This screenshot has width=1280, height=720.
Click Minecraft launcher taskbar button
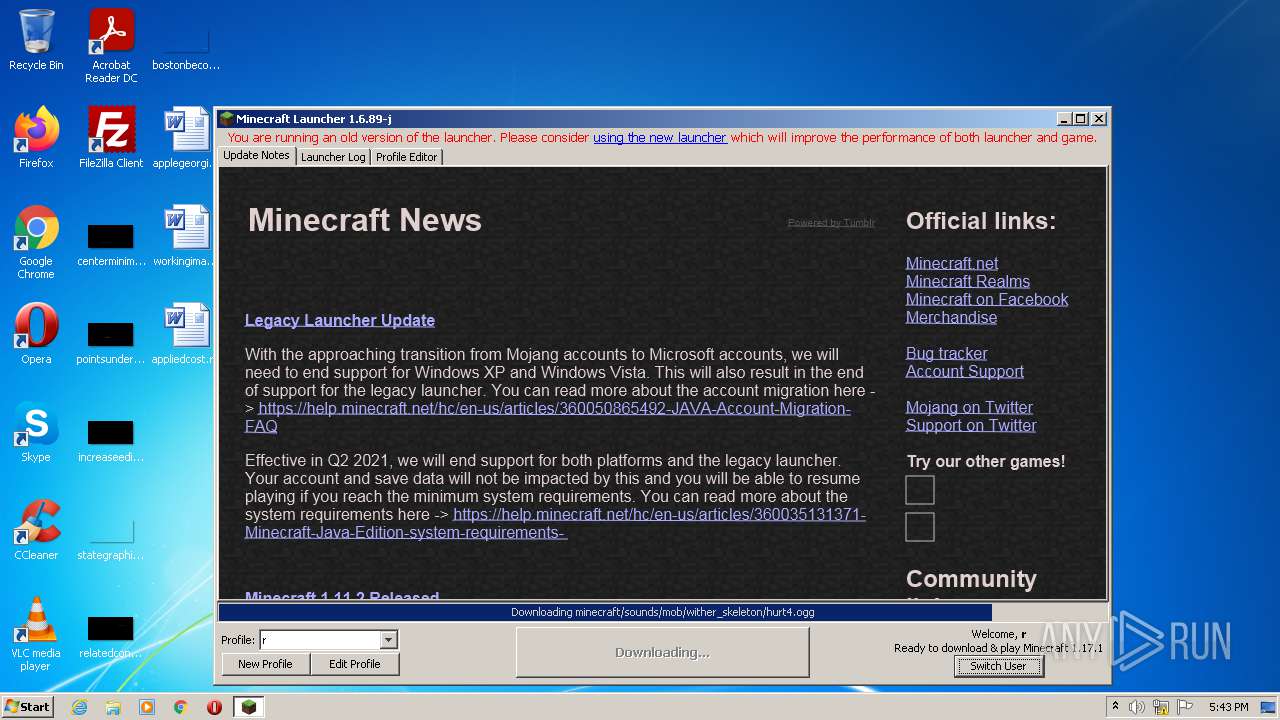(249, 707)
